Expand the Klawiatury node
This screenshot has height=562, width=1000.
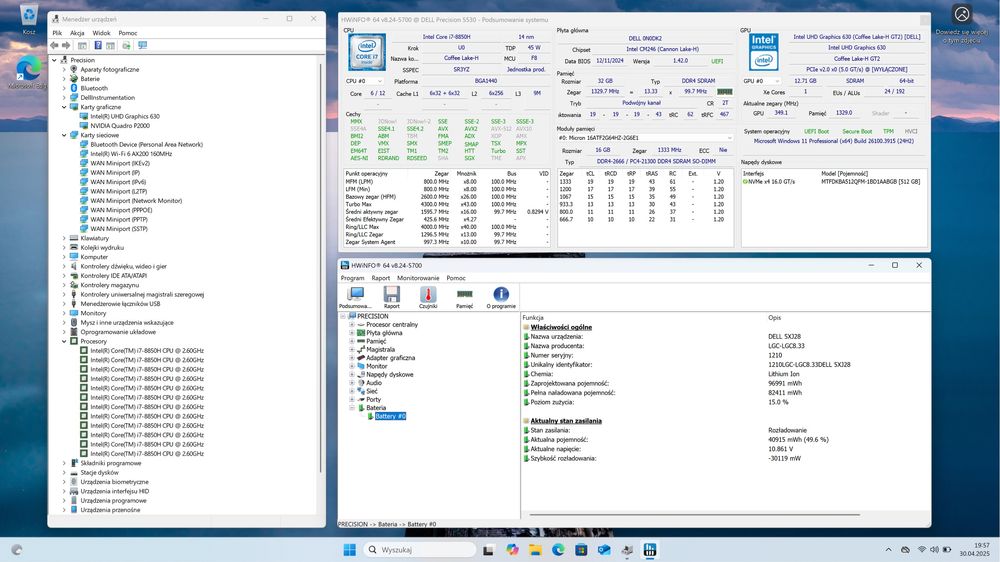(64, 238)
